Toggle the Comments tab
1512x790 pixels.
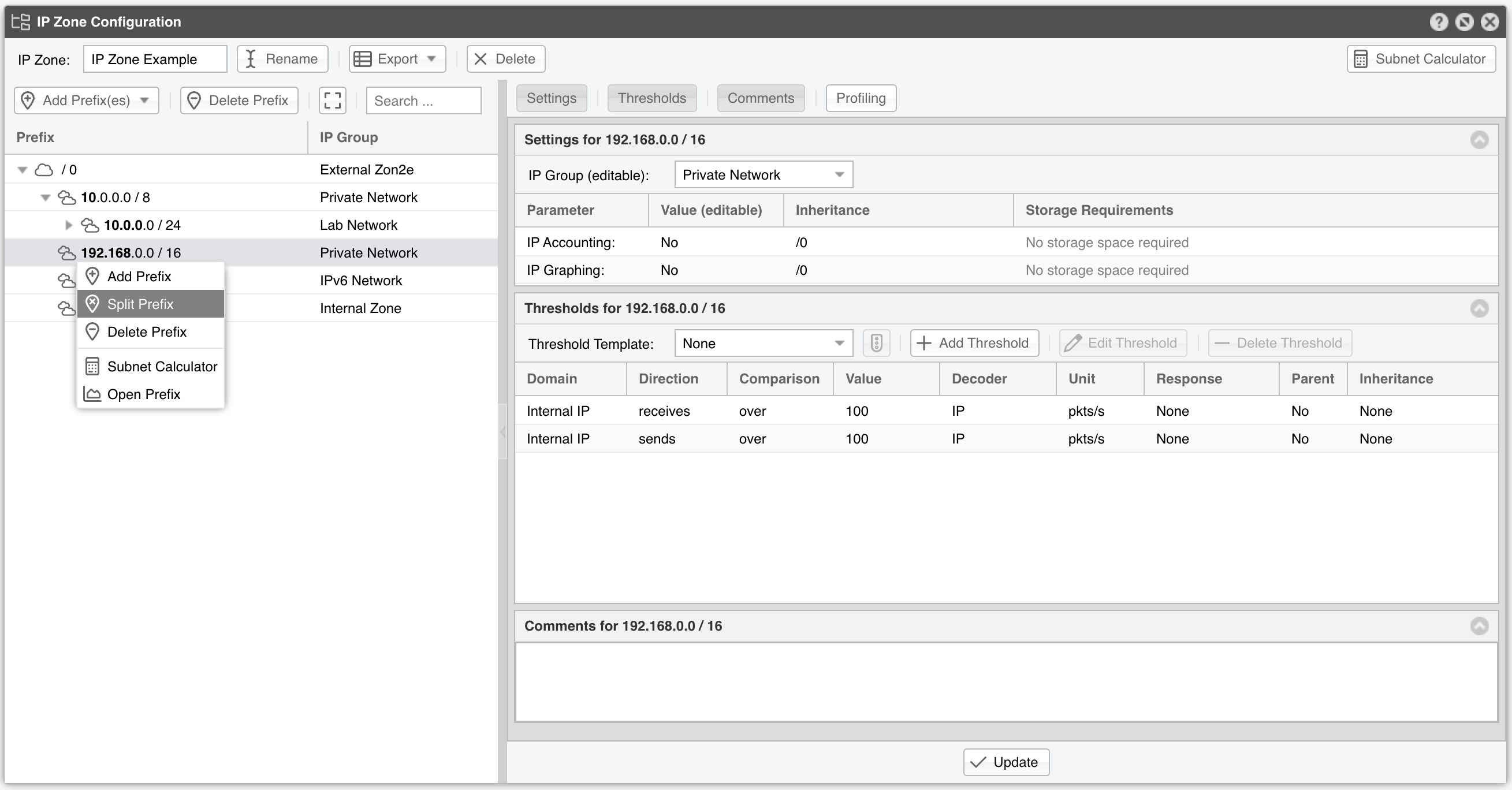tap(761, 98)
